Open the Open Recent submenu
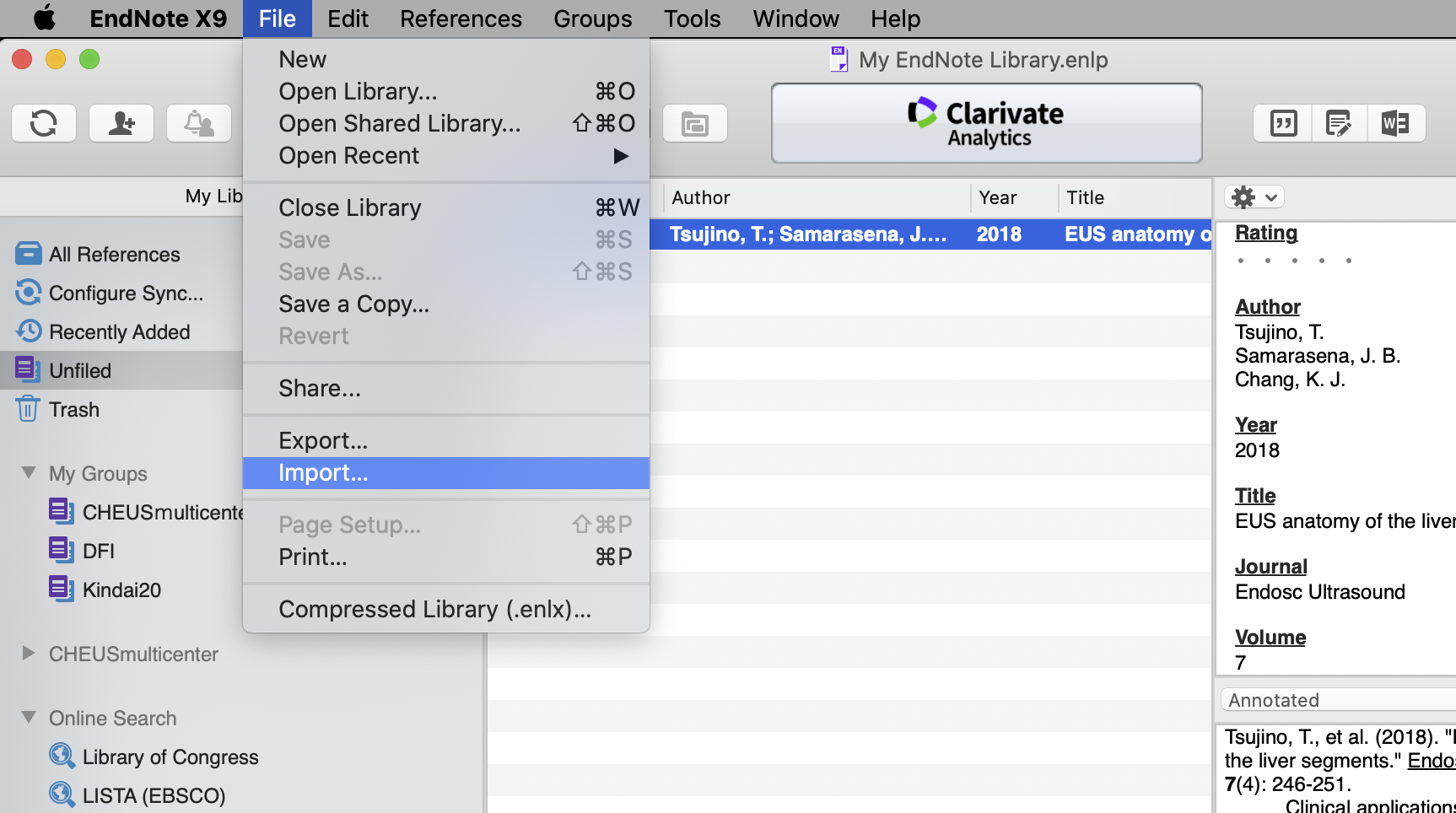Image resolution: width=1456 pixels, height=813 pixels. [446, 155]
